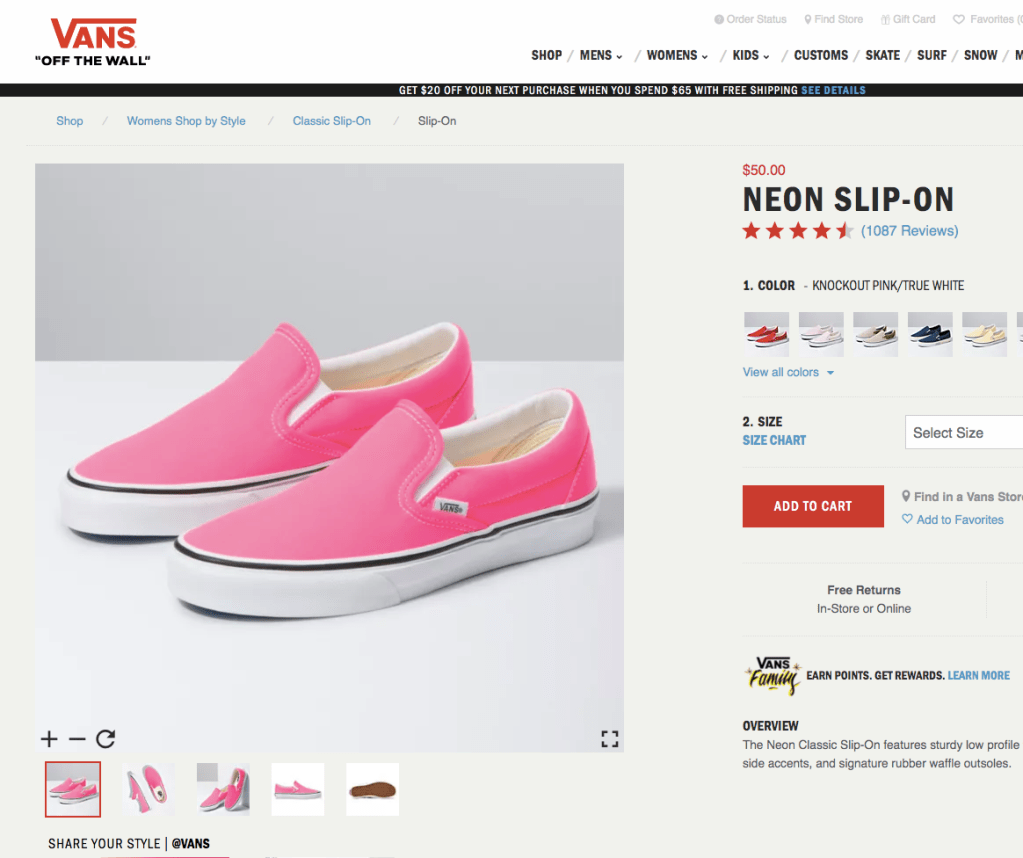Select the red shoe color swatch
This screenshot has height=858, width=1023.
[x=766, y=333]
